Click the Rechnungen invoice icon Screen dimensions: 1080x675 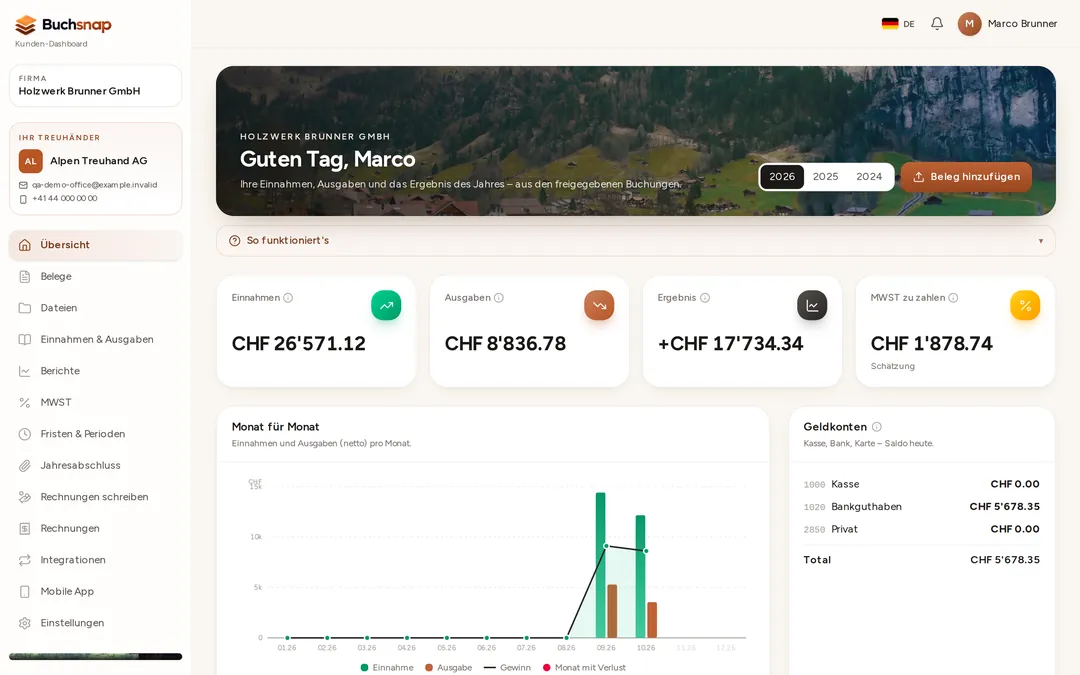[25, 528]
